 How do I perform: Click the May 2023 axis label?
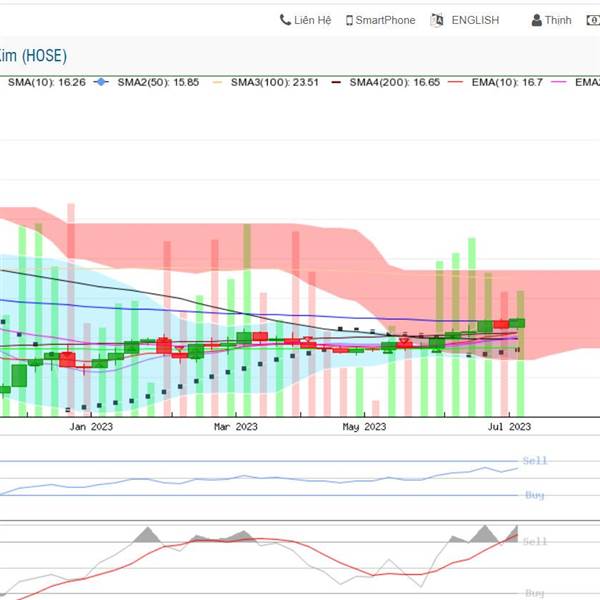point(364,427)
